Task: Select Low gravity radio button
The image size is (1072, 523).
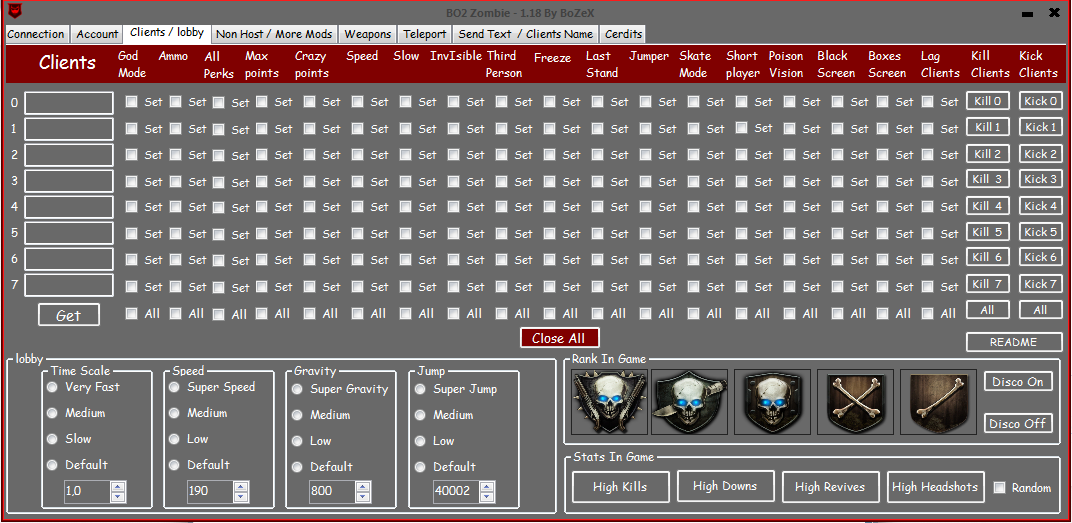Action: (x=297, y=441)
